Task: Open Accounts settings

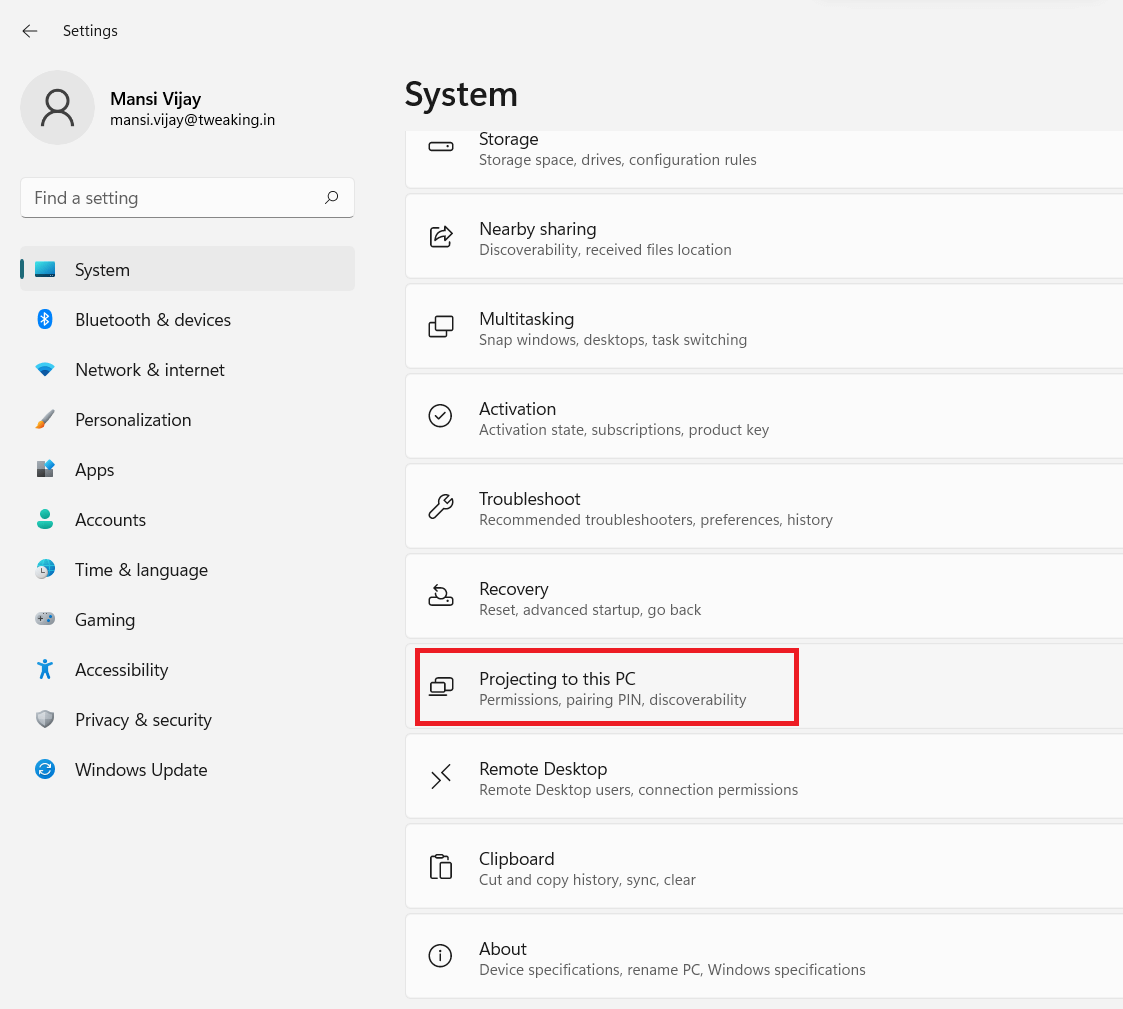Action: click(x=110, y=519)
